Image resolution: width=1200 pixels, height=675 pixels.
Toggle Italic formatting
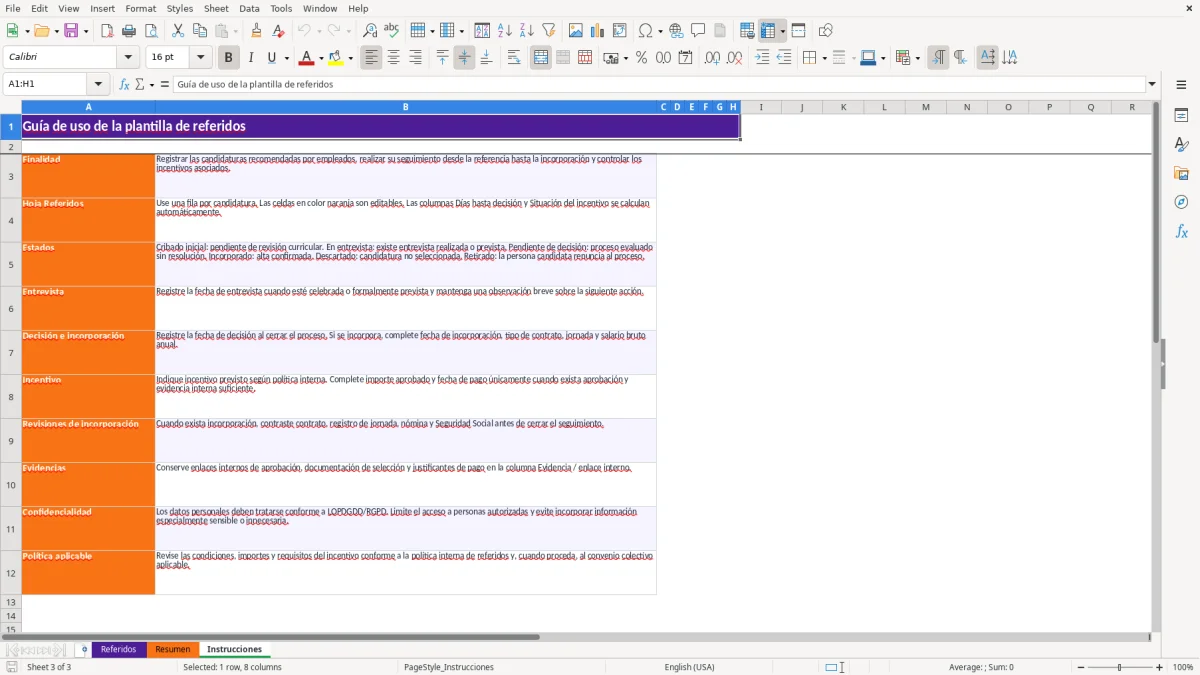coord(251,58)
